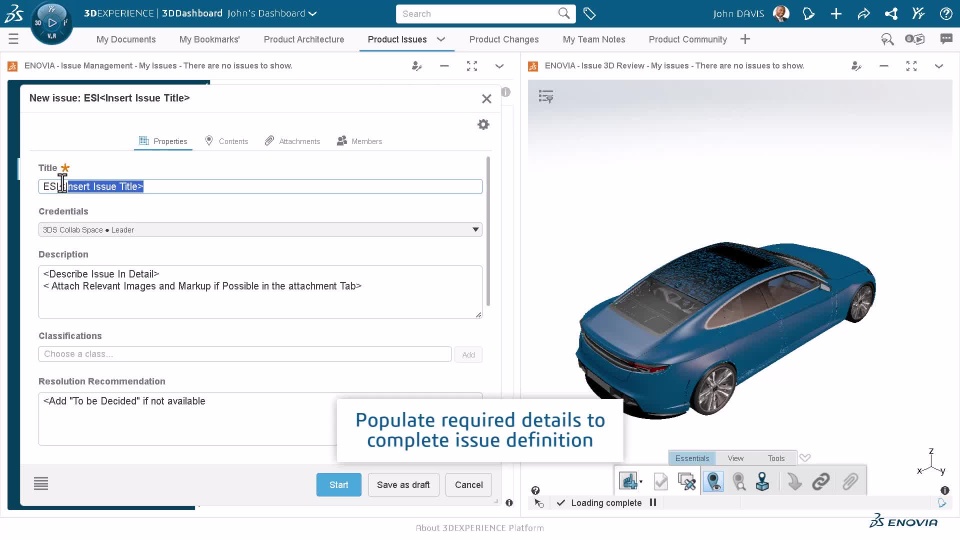Open the help question mark in top bar
The width and height of the screenshot is (960, 540).
946,13
